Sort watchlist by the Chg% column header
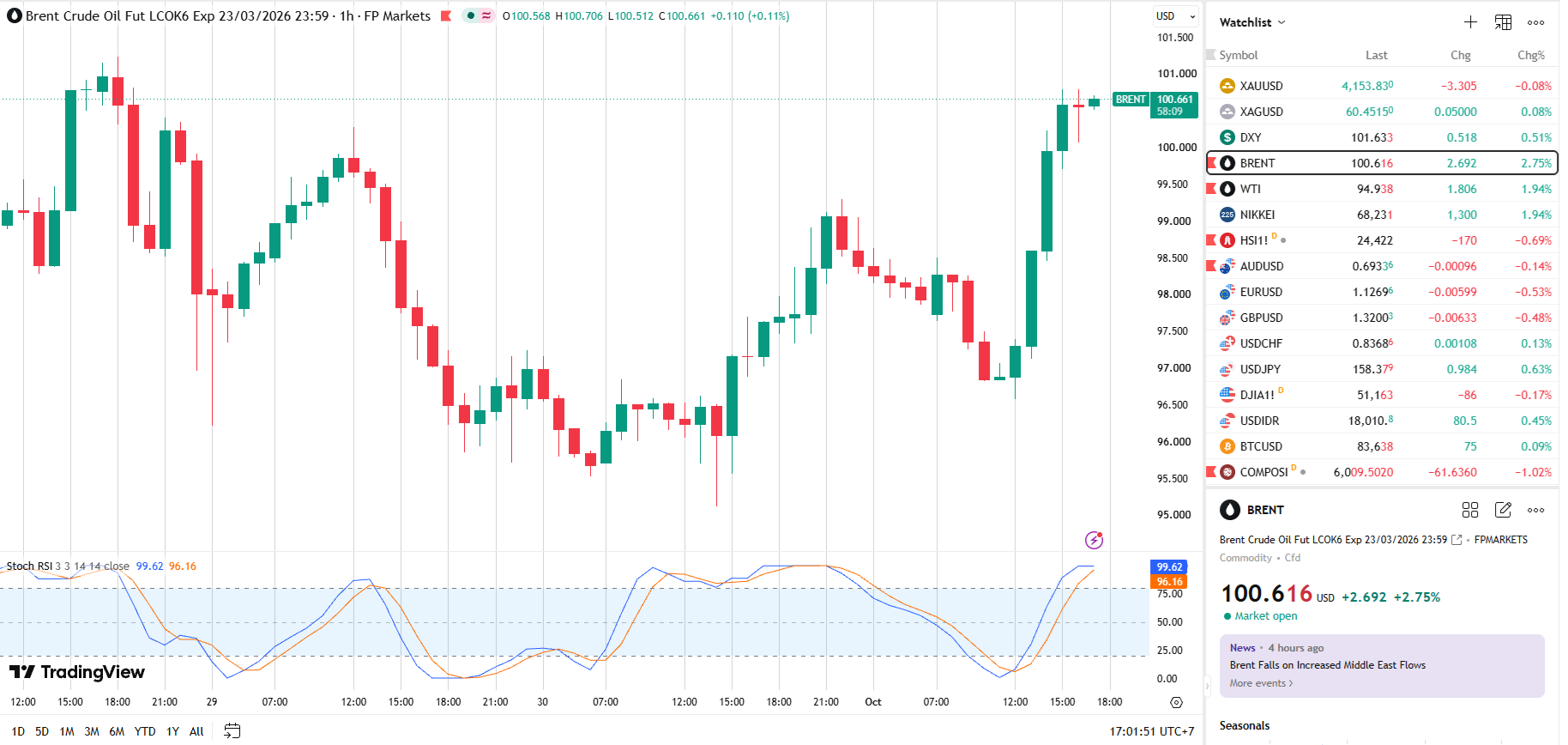 [1530, 55]
